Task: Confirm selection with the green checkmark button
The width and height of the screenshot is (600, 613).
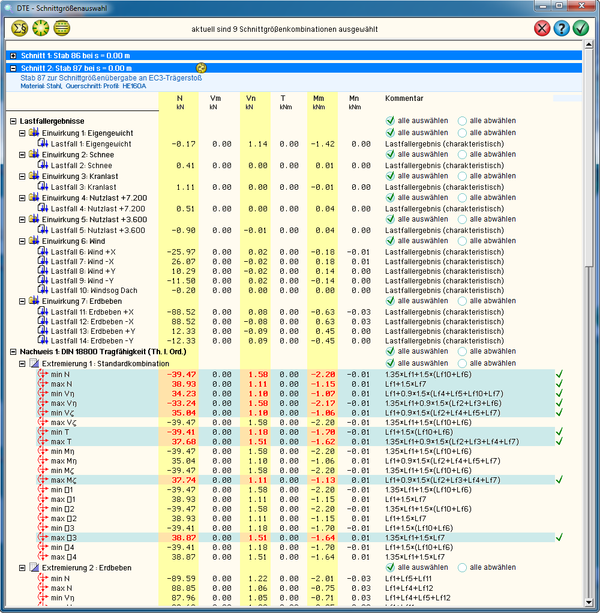Action: (582, 28)
